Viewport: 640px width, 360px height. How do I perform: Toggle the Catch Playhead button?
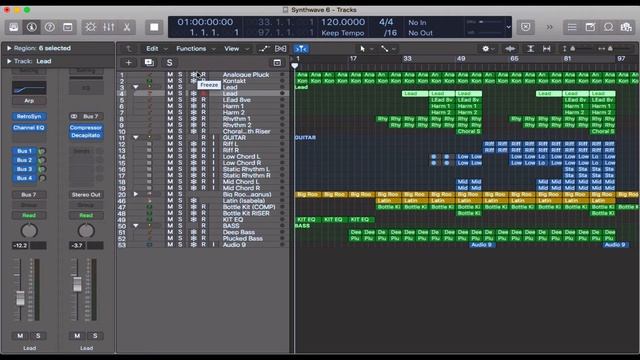click(x=301, y=49)
